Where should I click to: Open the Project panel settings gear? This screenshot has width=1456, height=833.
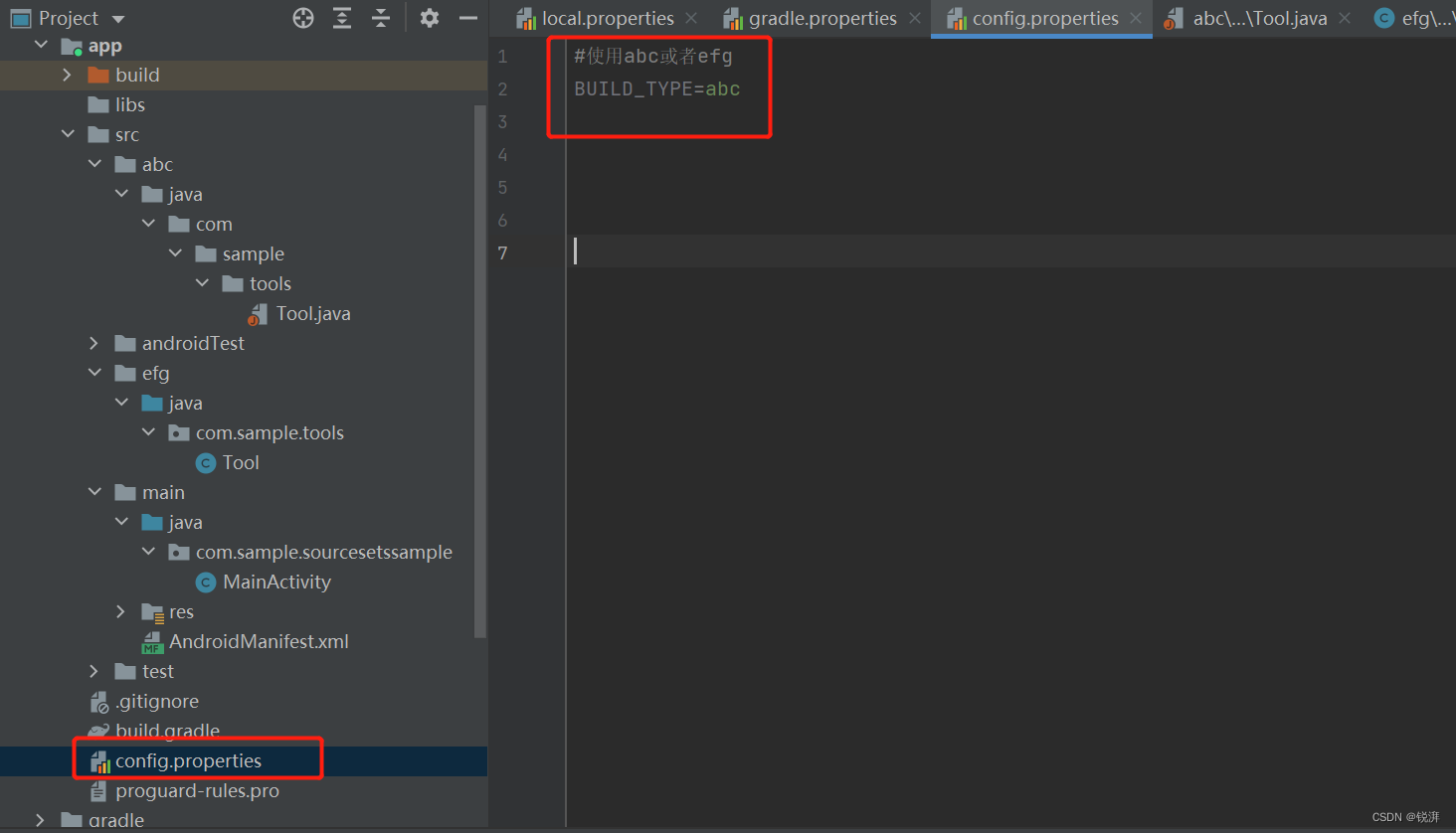pos(429,17)
